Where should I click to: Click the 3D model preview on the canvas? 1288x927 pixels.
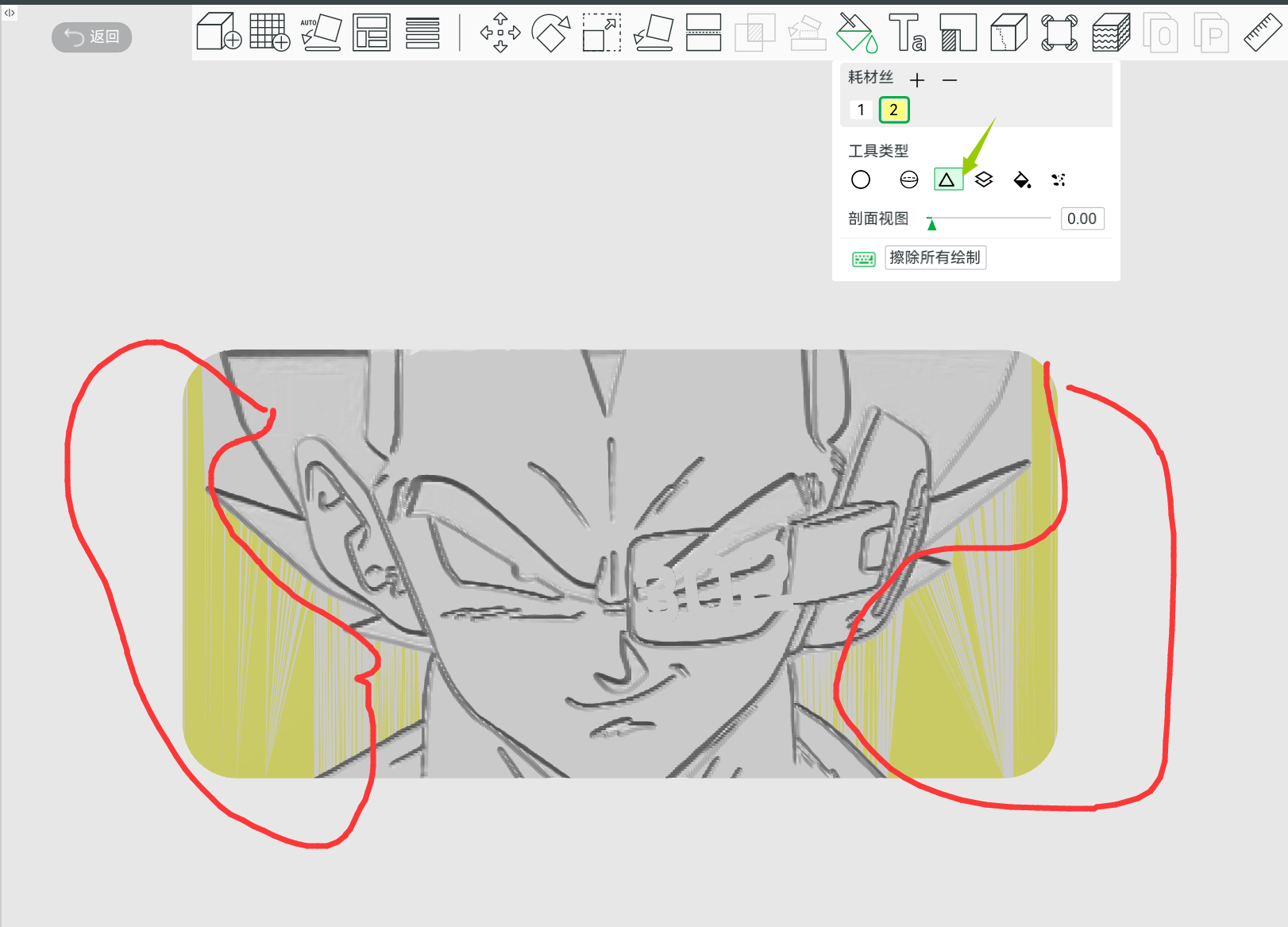pyautogui.click(x=619, y=564)
